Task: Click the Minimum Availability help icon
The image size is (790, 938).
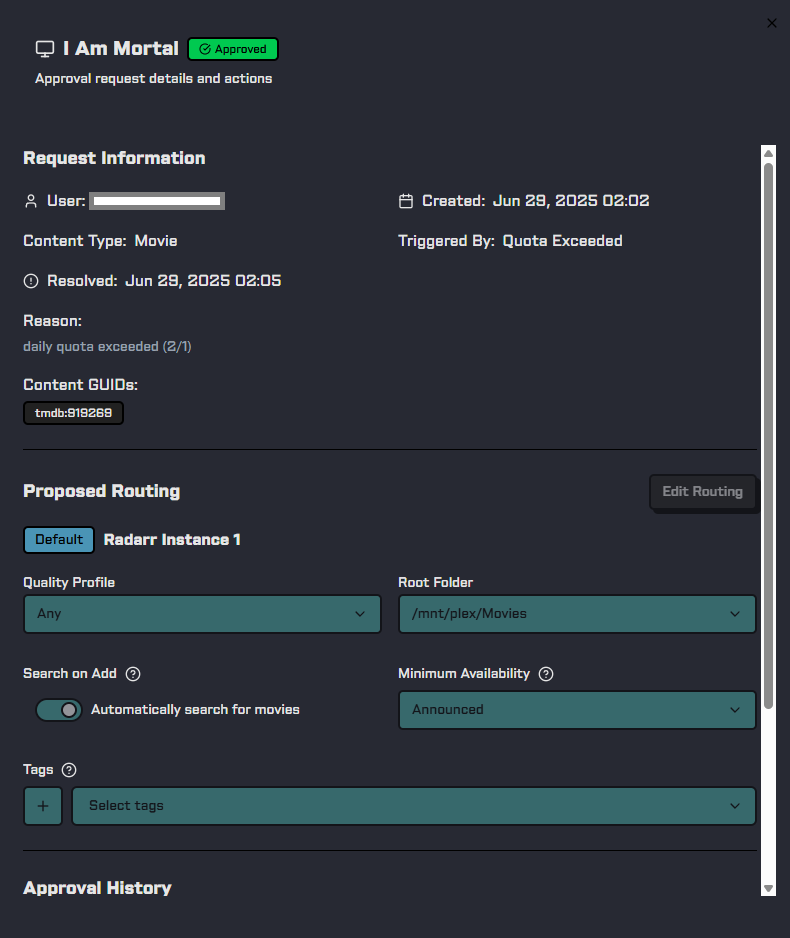Action: [546, 674]
